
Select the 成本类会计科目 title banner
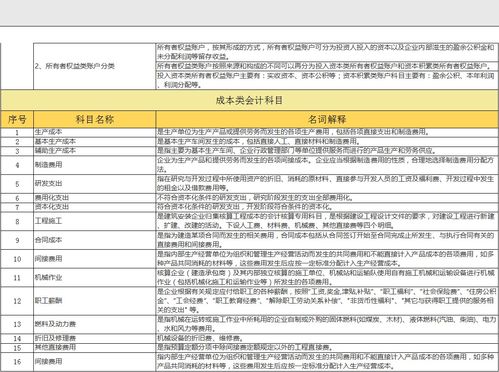pos(249,100)
